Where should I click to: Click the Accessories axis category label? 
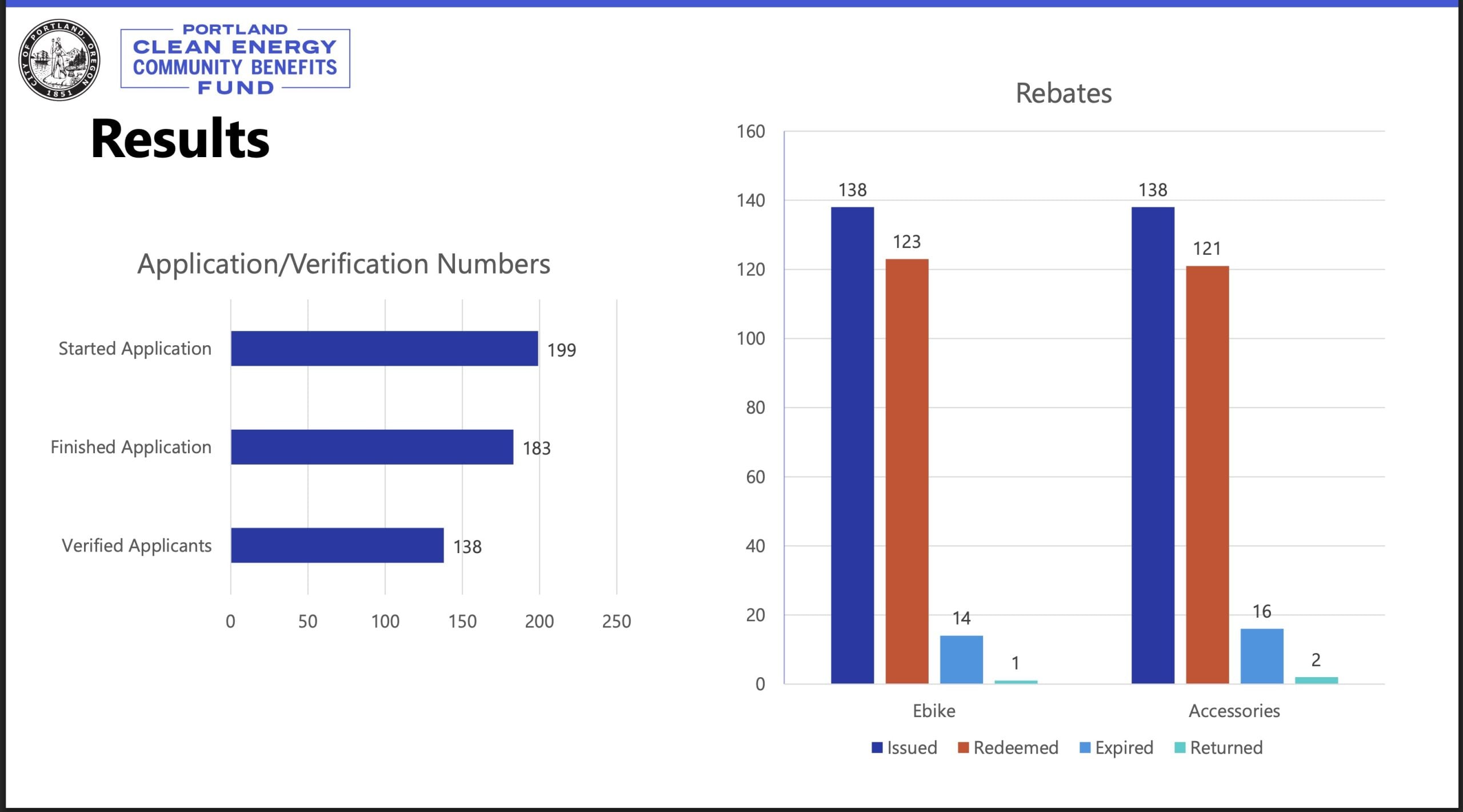[1234, 711]
